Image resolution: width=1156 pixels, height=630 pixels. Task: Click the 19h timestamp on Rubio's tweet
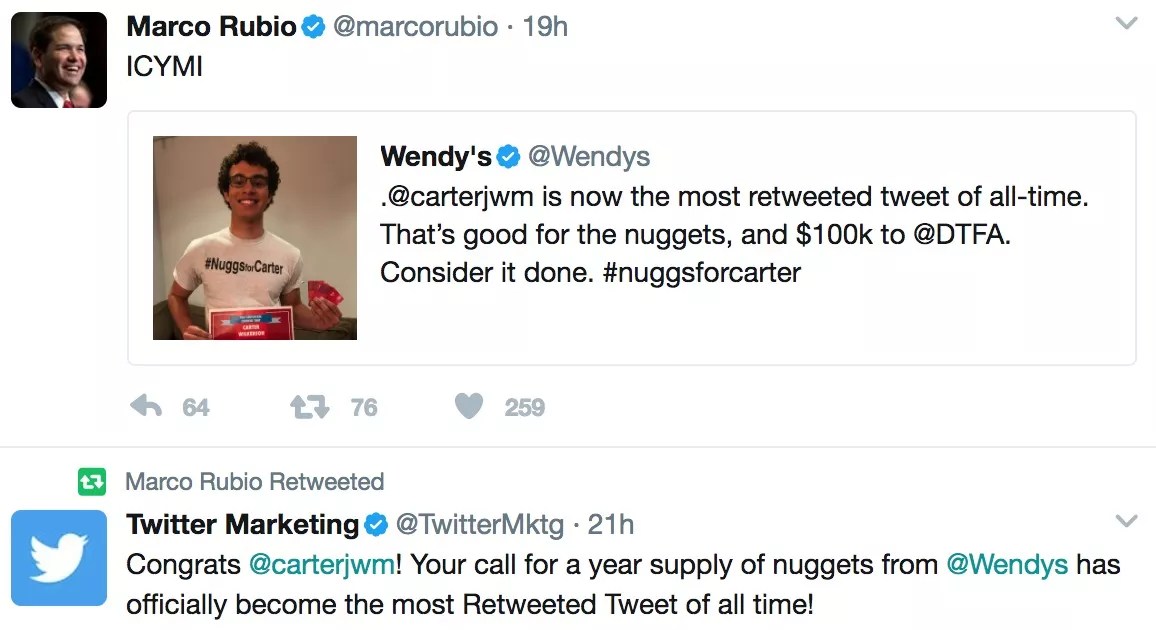pyautogui.click(x=545, y=26)
